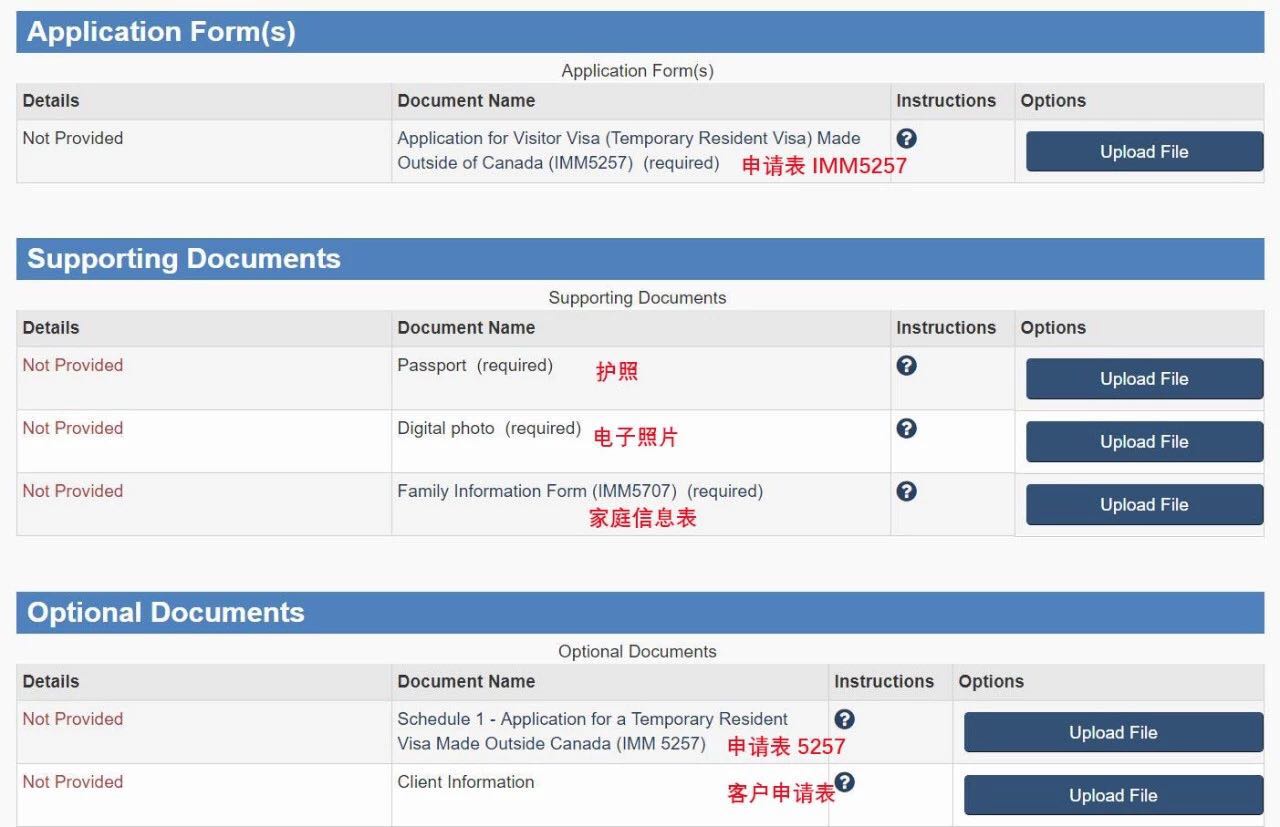Upload the Schedule 1 optional document

(x=1113, y=733)
